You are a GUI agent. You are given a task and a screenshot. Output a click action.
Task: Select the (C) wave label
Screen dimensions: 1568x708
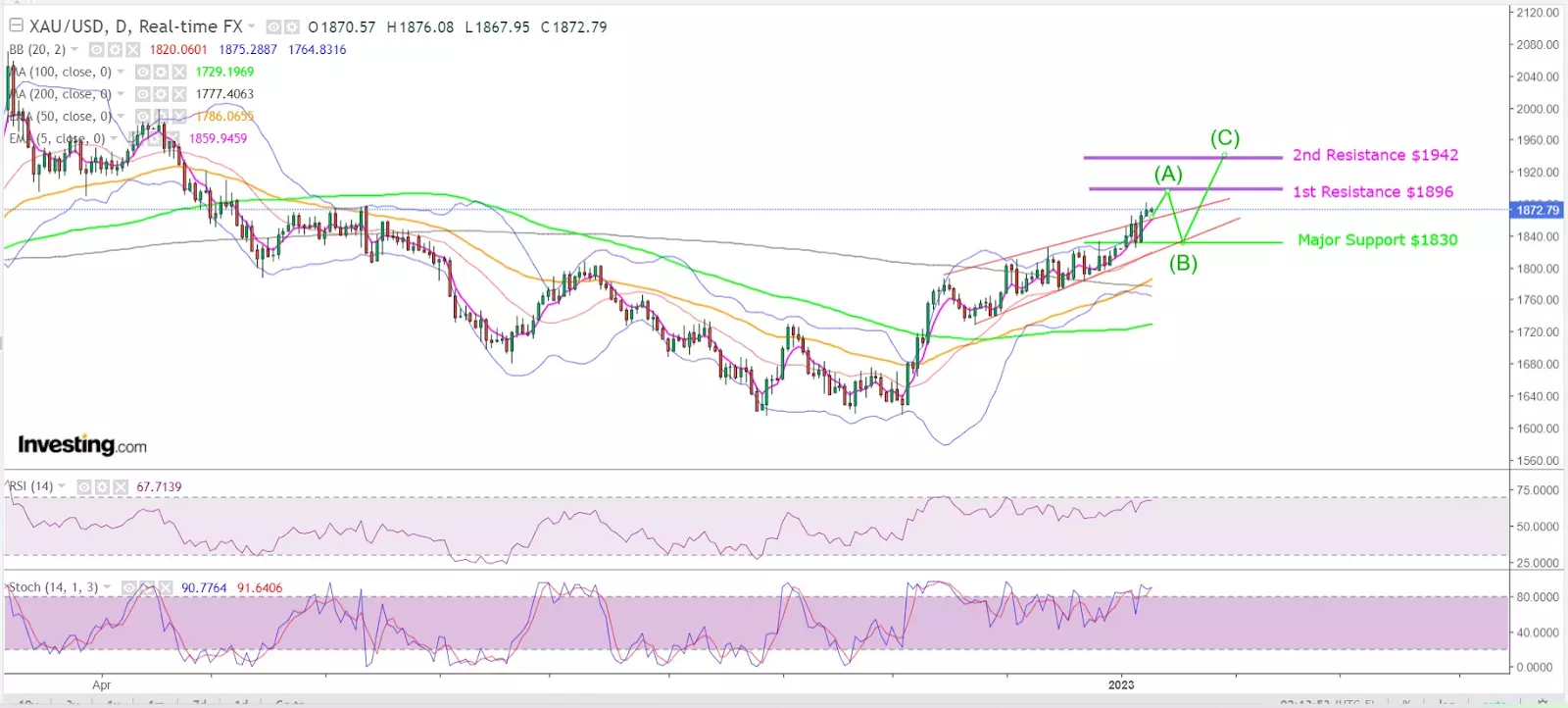1225,138
